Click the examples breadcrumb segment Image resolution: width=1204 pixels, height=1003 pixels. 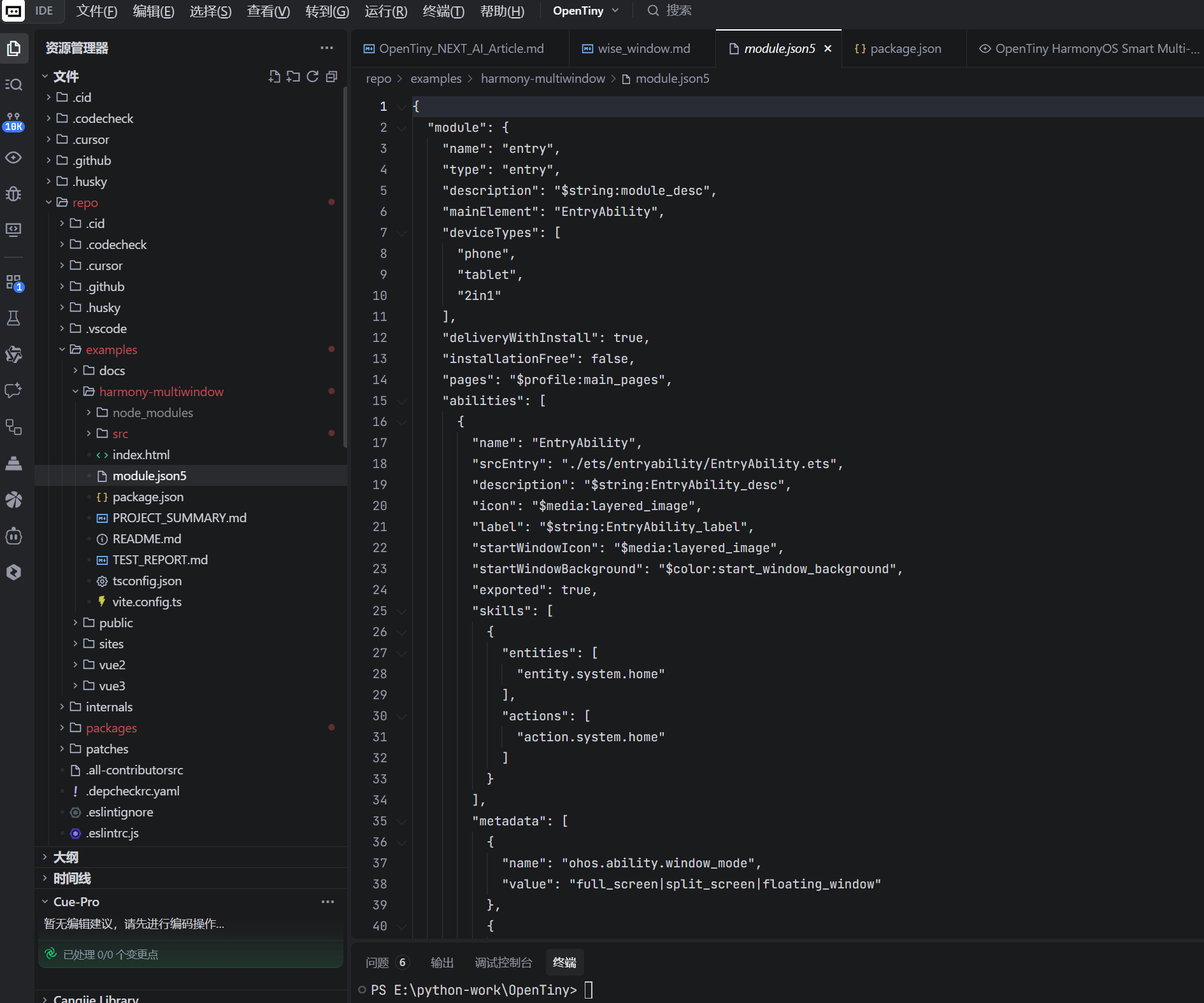click(436, 78)
